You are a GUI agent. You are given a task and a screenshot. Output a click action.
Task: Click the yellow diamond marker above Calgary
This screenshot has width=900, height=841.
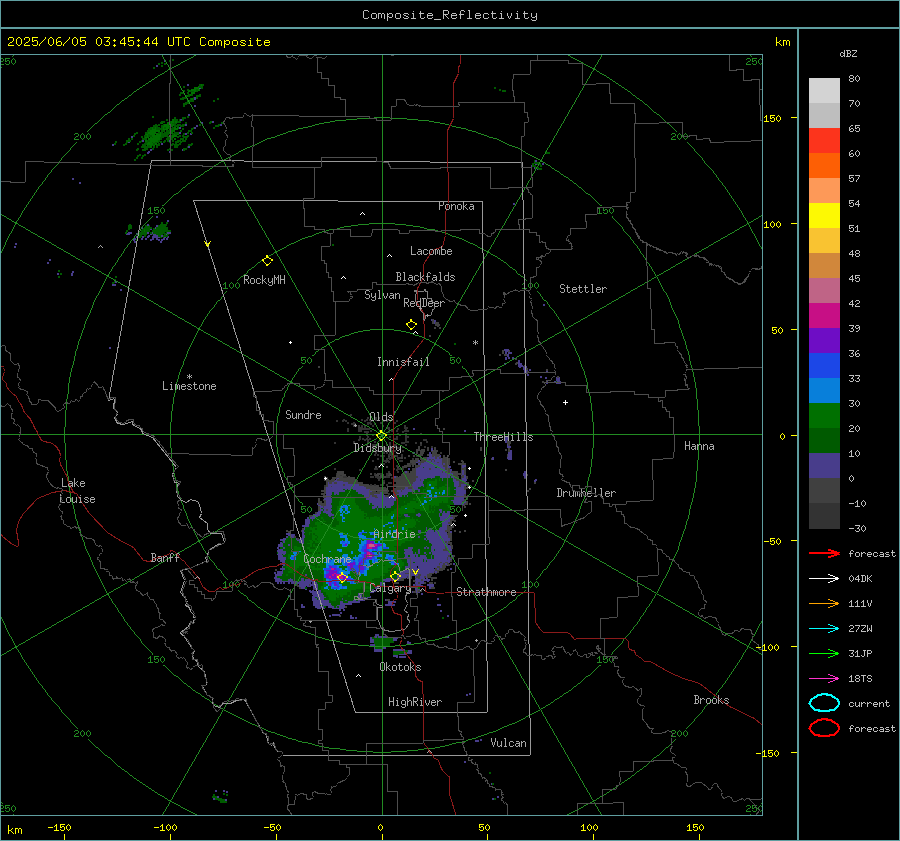[x=395, y=576]
